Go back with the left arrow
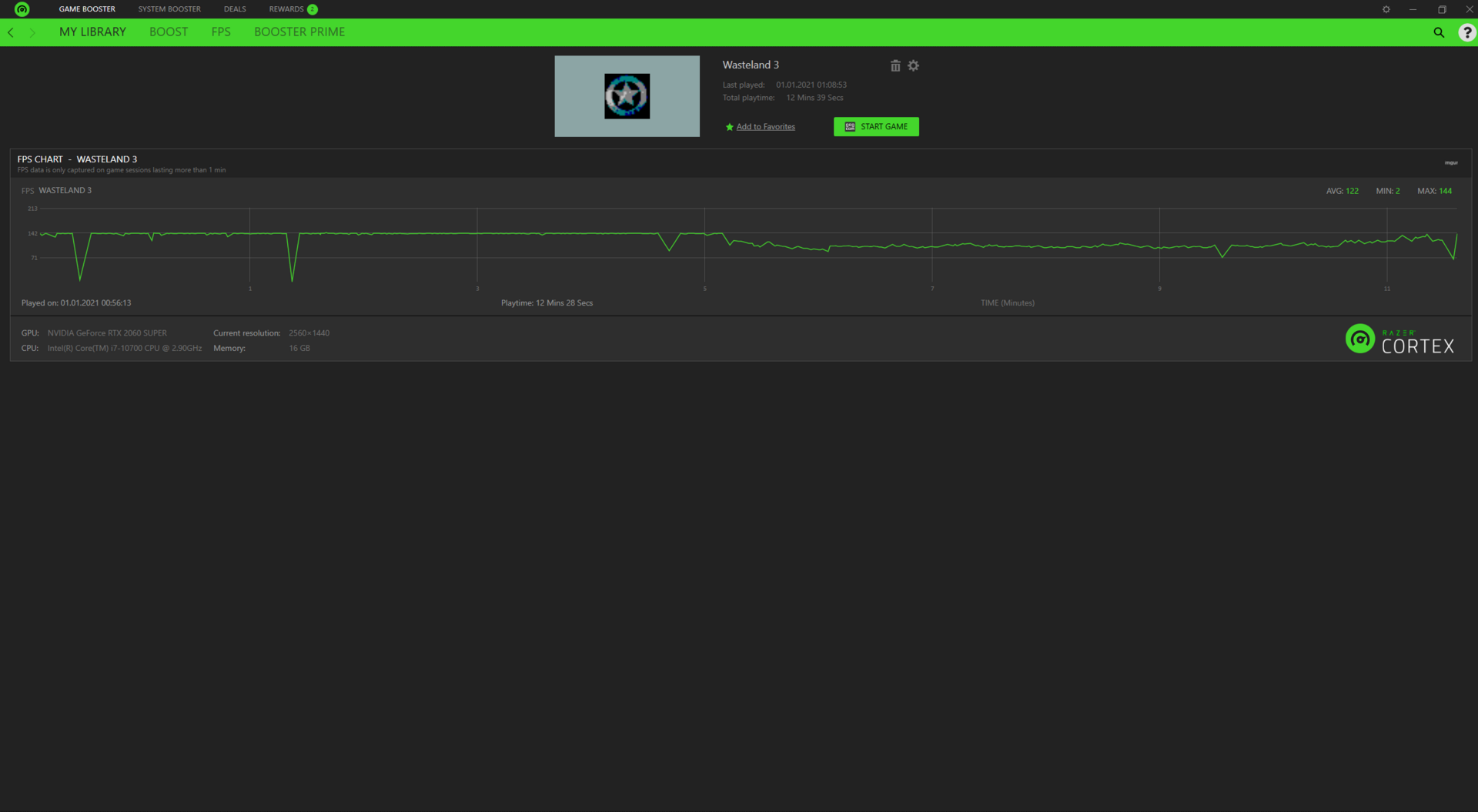Screen dimensions: 1478x812 [11, 32]
